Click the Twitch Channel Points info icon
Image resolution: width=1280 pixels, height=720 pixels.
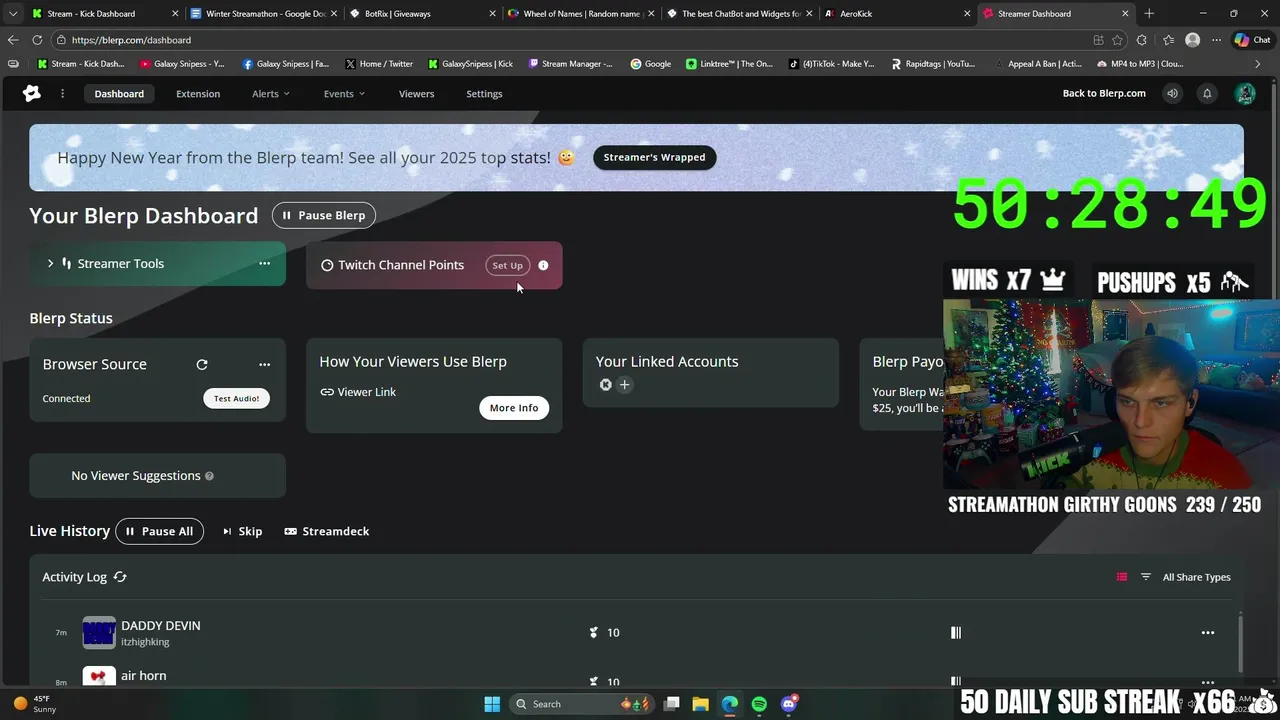[543, 265]
